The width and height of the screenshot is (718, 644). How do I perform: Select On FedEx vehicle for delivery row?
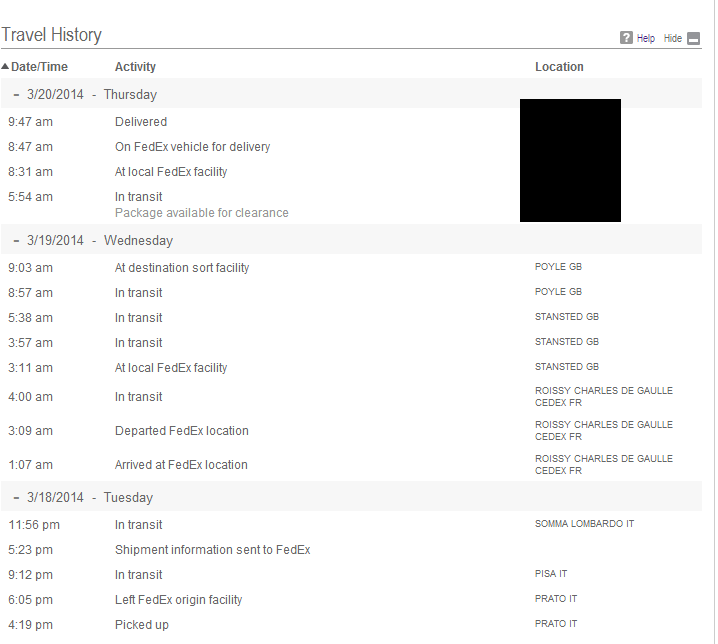192,147
